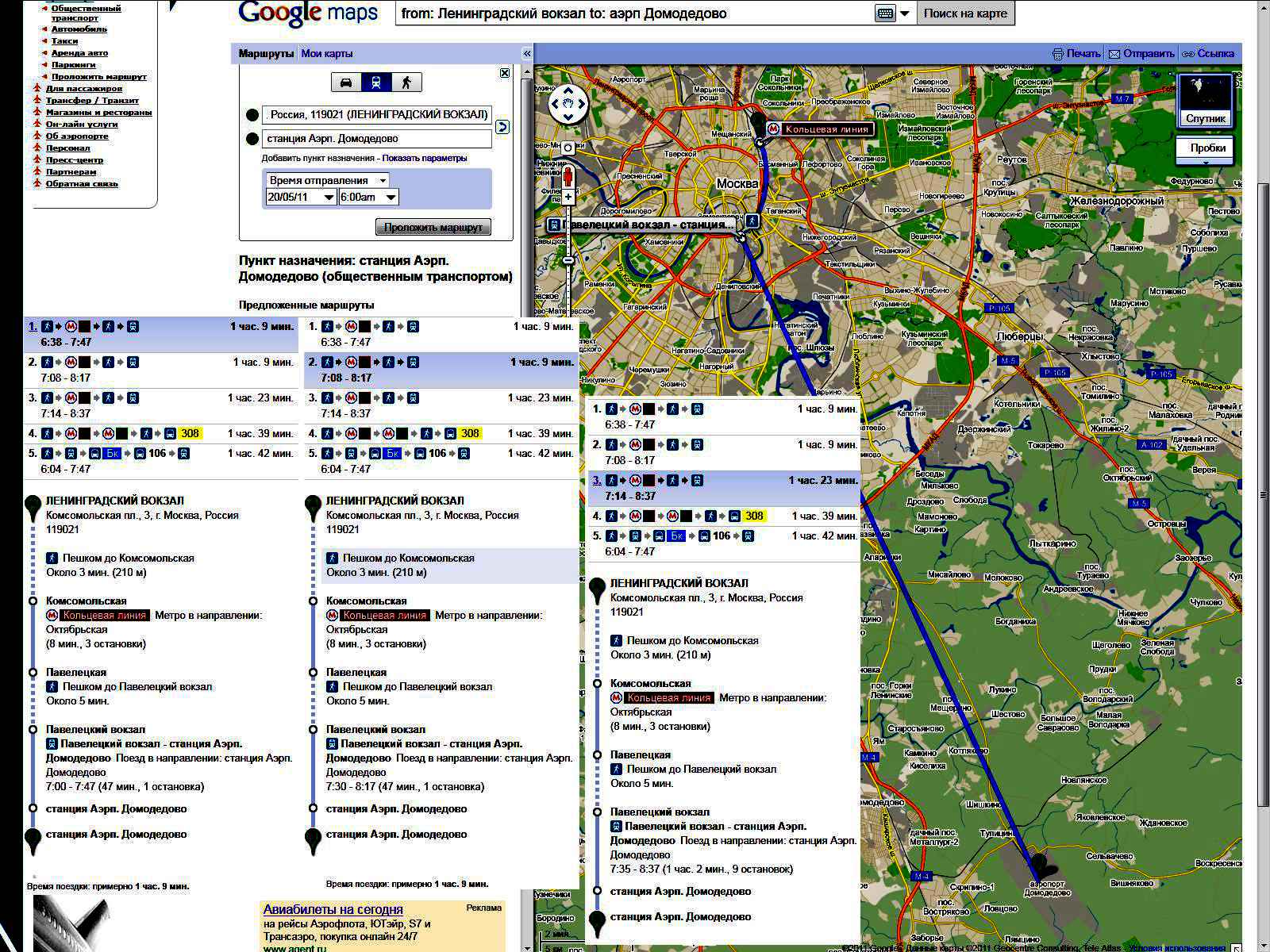1270x952 pixels.
Task: Select route 5 (6:04 - 7:47) in middle list
Action: tap(441, 461)
